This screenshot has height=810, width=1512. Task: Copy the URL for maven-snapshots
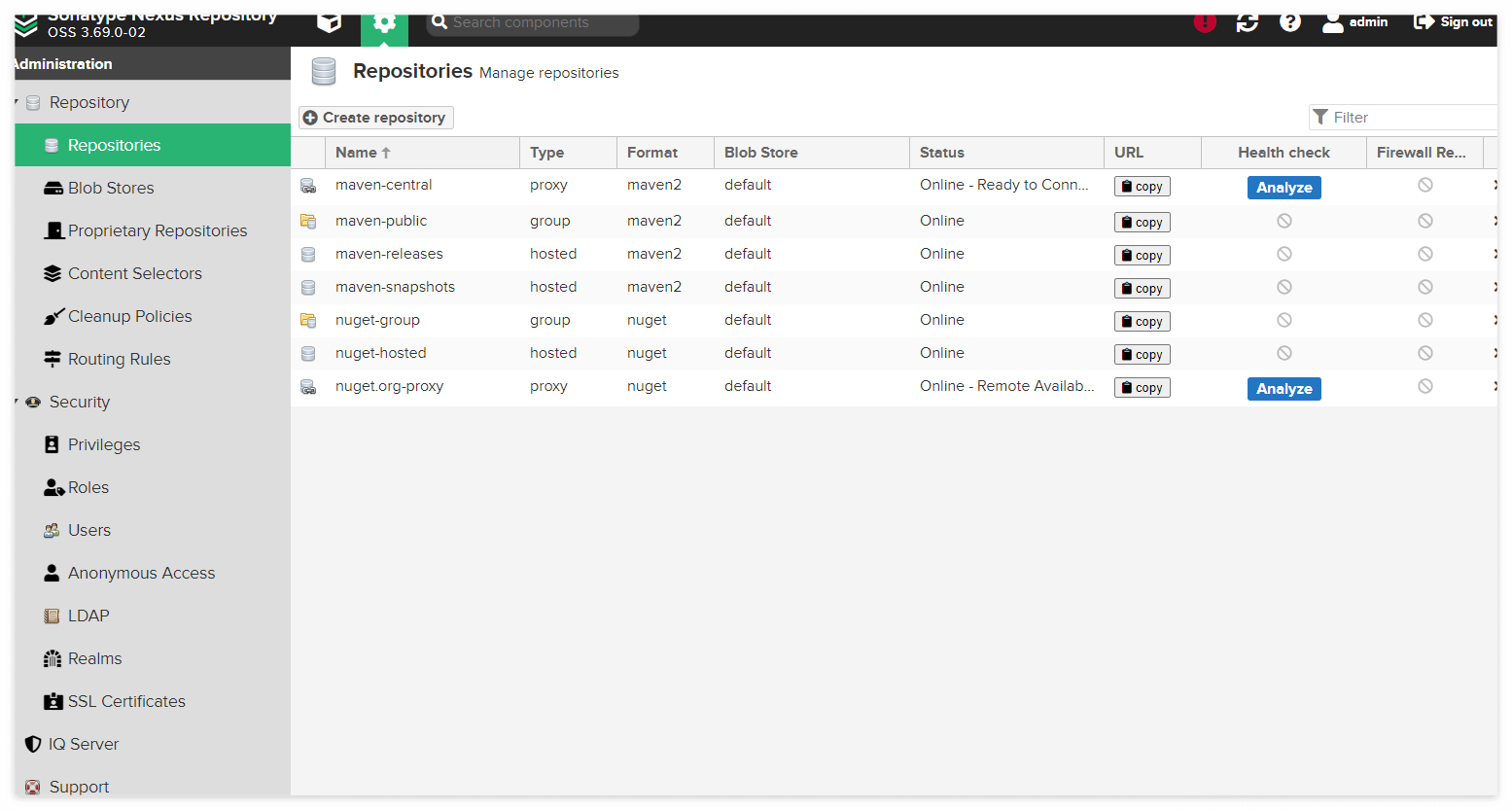(x=1142, y=289)
